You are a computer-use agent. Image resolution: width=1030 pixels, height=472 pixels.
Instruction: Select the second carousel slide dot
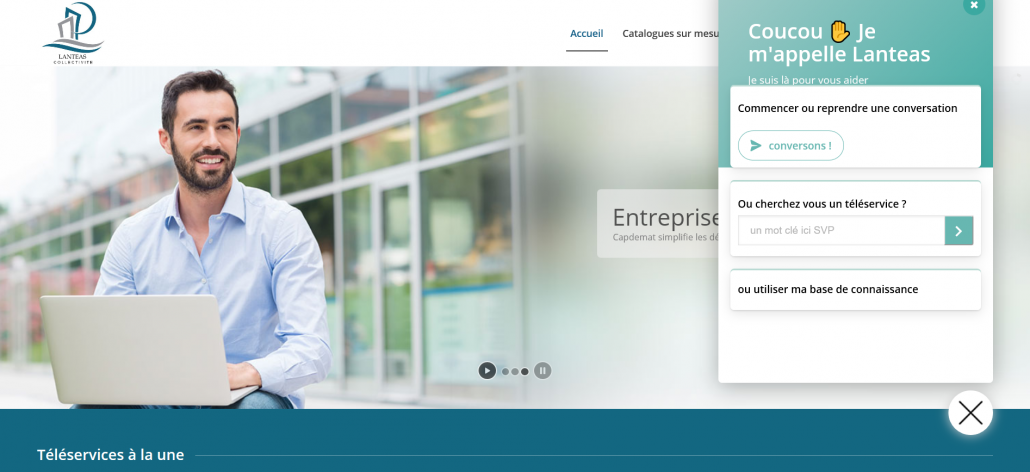pos(515,372)
